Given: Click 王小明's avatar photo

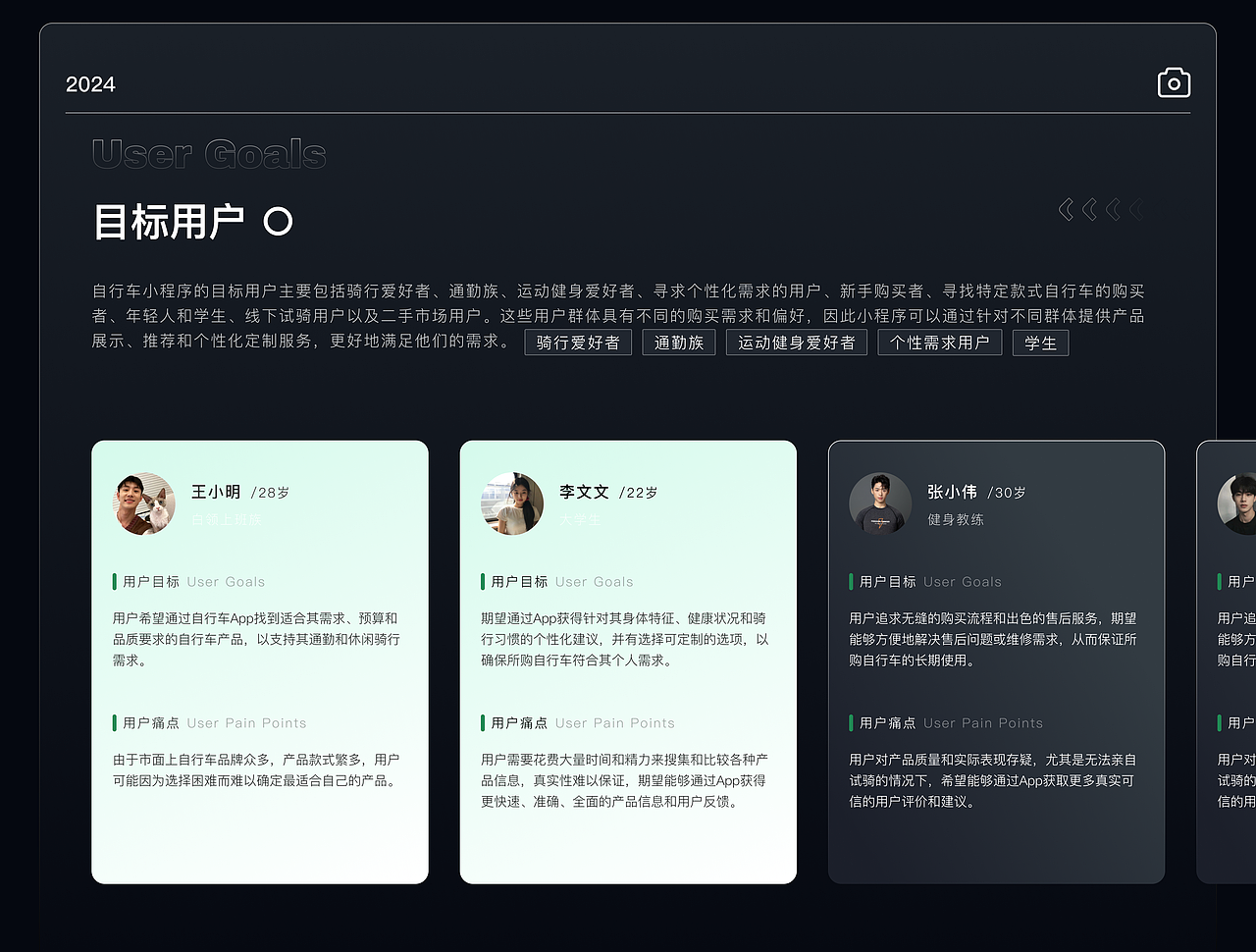Looking at the screenshot, I should (144, 503).
